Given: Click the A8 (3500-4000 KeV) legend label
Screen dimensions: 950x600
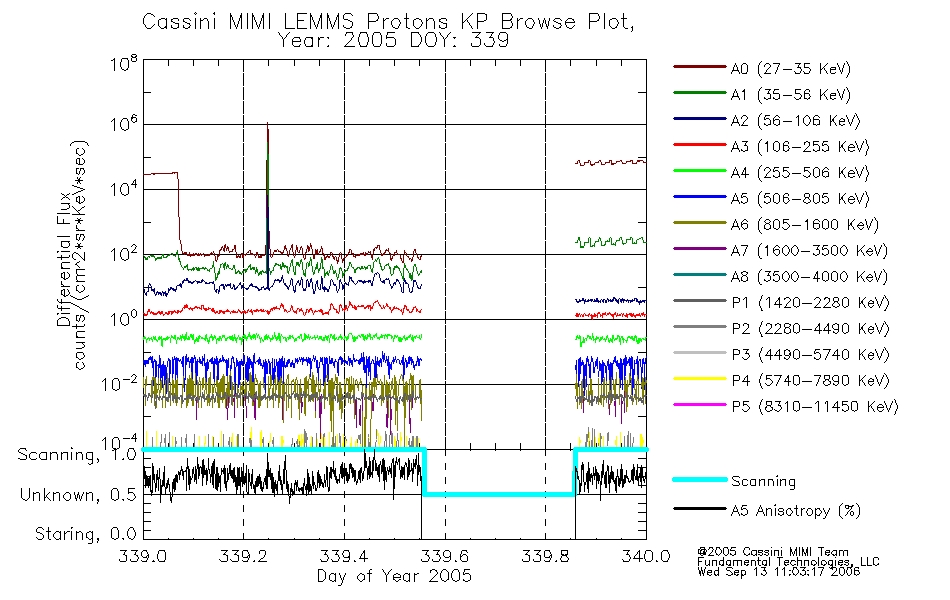Looking at the screenshot, I should coord(809,277).
